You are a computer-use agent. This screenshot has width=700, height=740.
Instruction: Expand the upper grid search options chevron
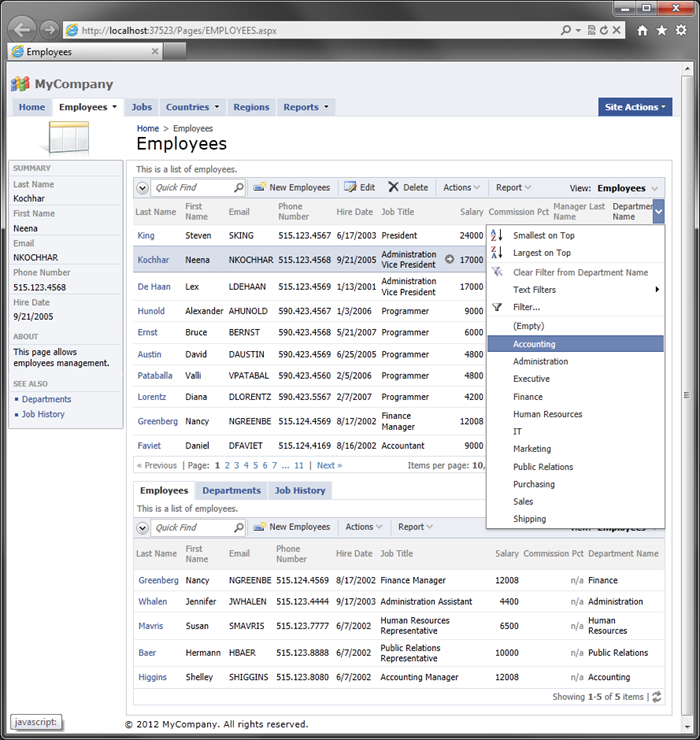tap(142, 188)
